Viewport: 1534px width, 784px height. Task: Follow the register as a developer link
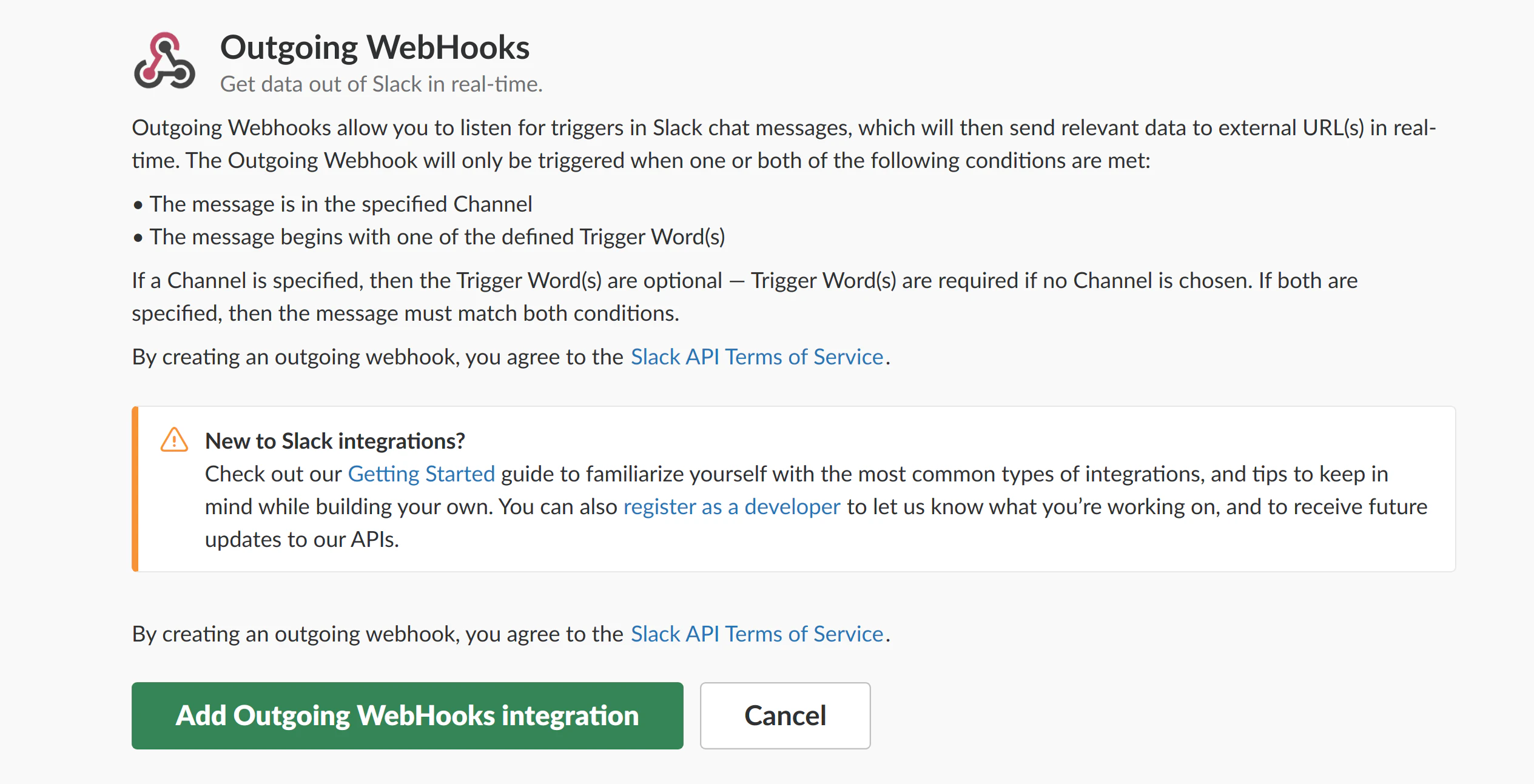tap(732, 506)
